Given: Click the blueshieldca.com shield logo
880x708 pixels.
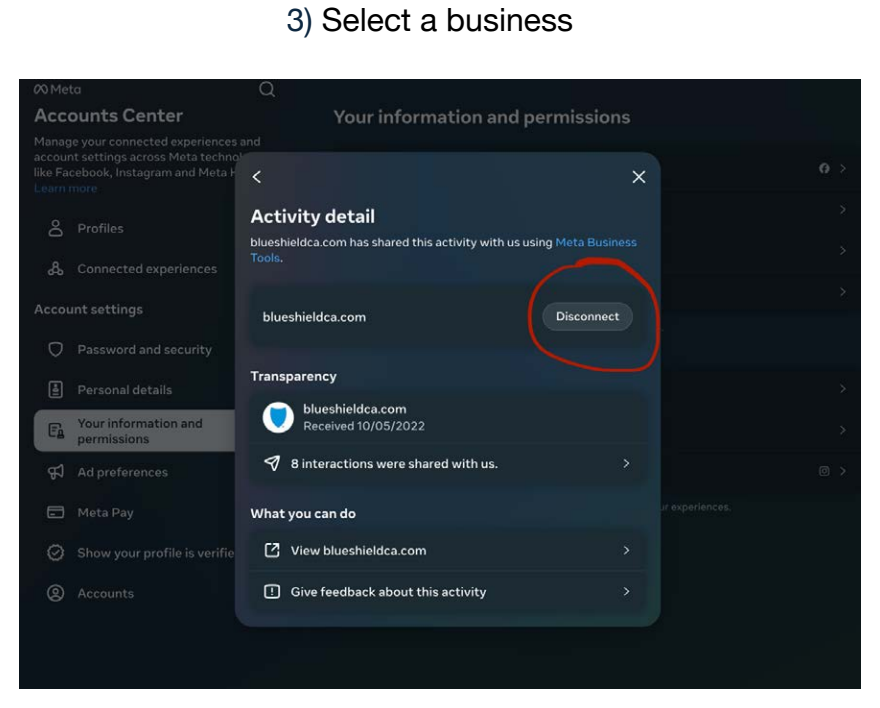Looking at the screenshot, I should (x=278, y=417).
